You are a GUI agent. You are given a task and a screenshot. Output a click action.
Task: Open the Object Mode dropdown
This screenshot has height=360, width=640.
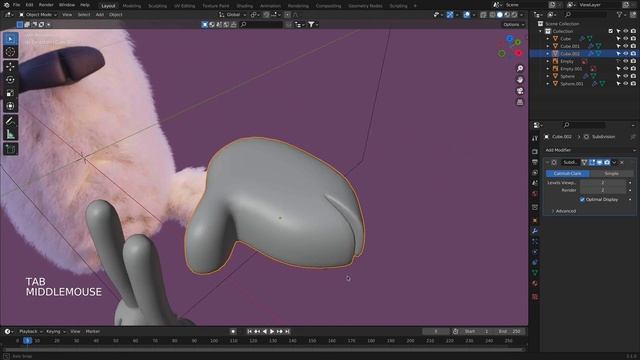38,15
